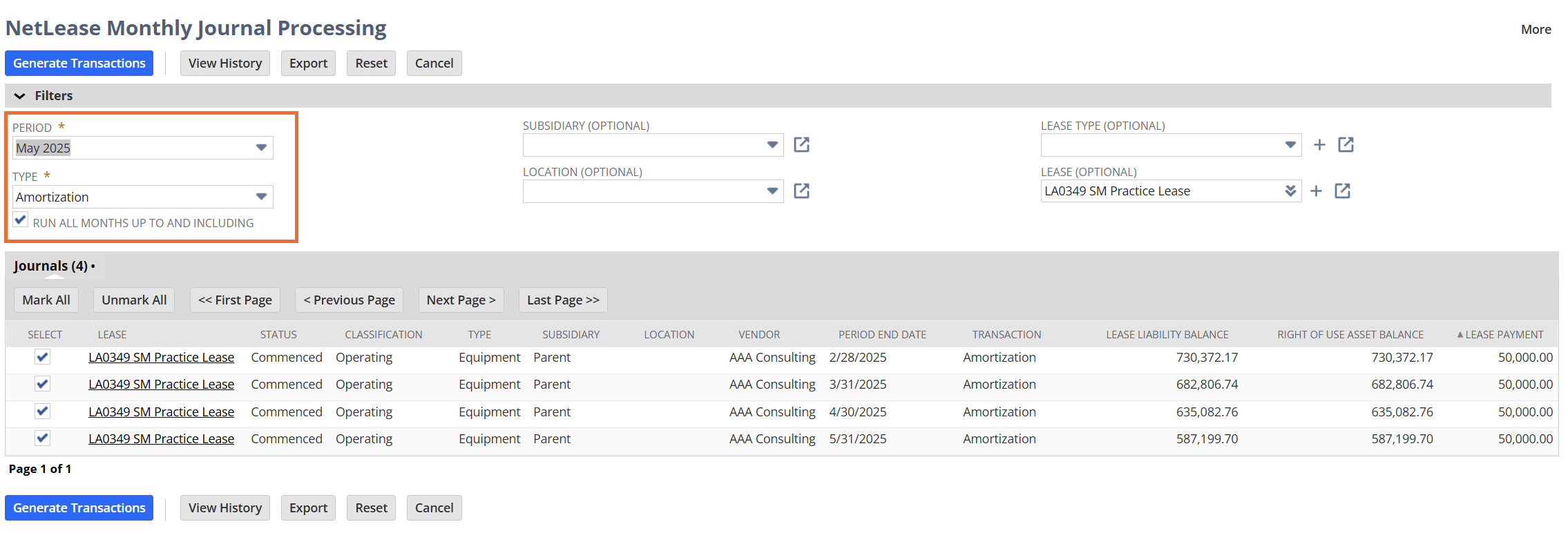Click top Generate Transactions button
The width and height of the screenshot is (1568, 542).
pyautogui.click(x=79, y=64)
